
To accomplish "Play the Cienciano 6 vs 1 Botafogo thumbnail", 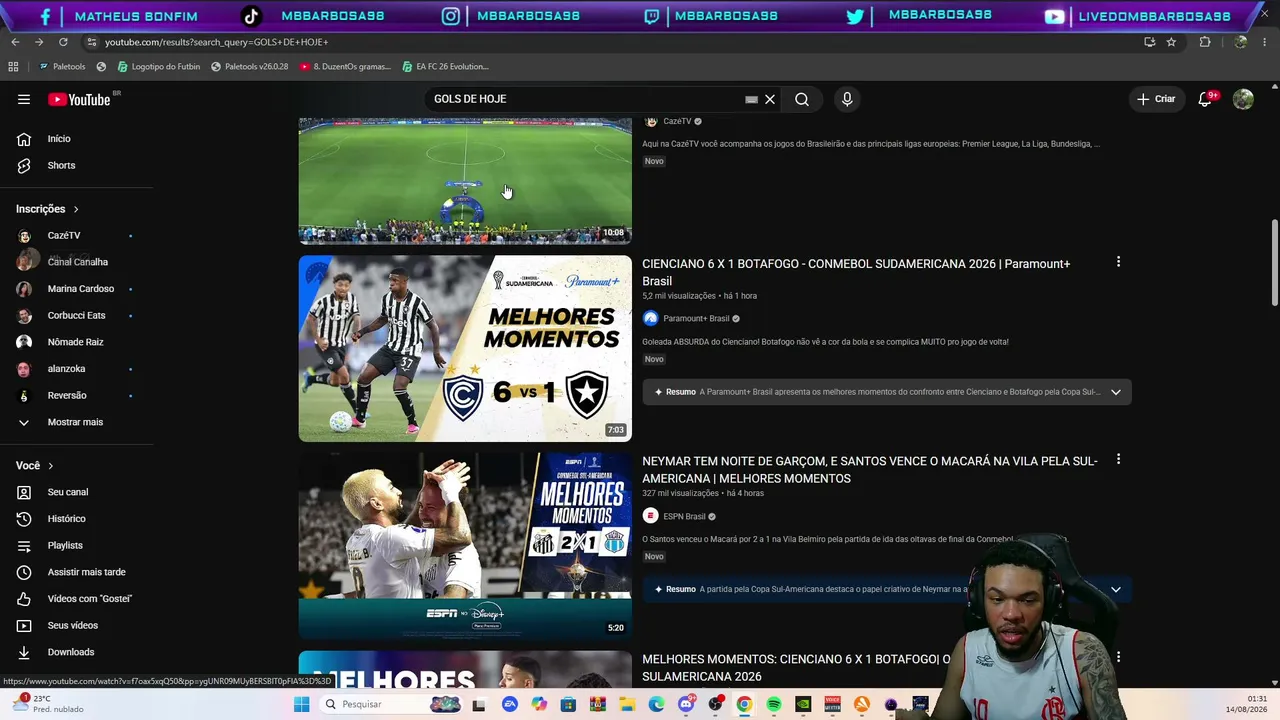I will point(465,348).
